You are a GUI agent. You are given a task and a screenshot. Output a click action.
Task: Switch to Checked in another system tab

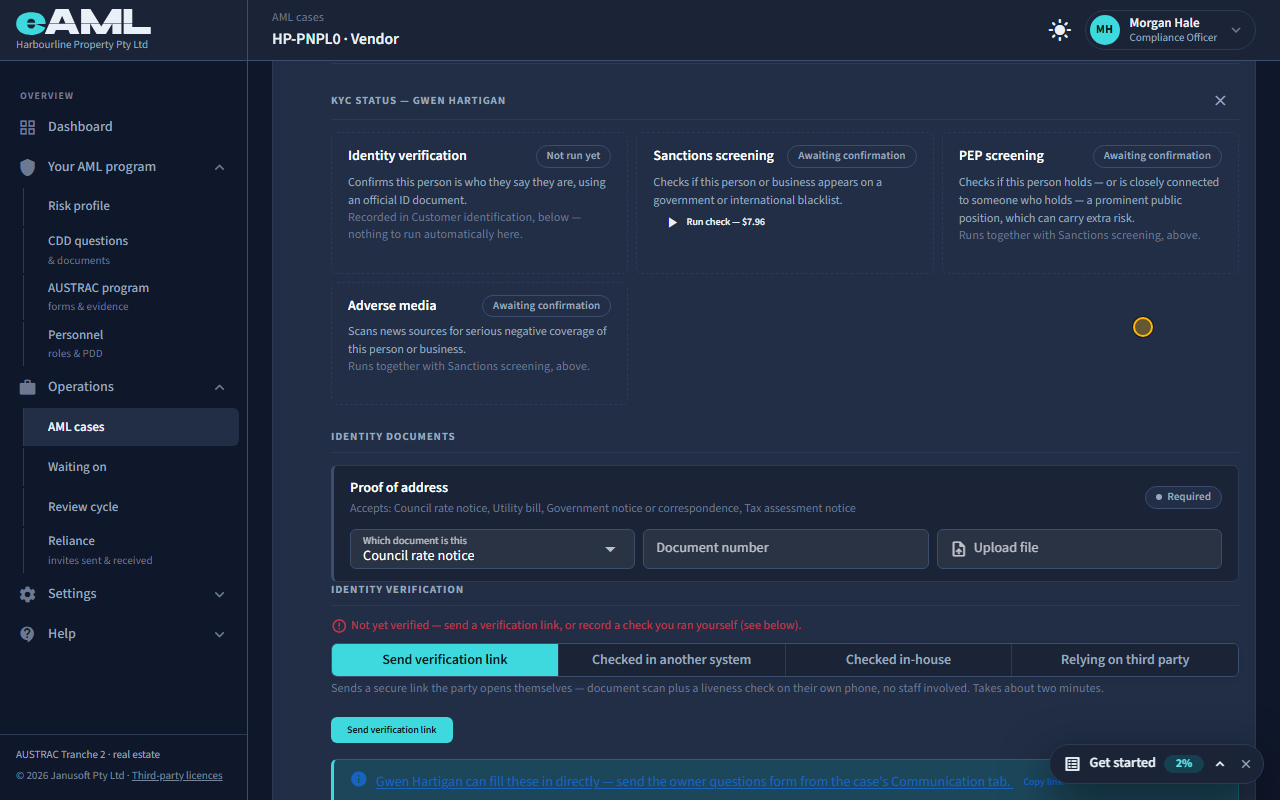pyautogui.click(x=672, y=660)
